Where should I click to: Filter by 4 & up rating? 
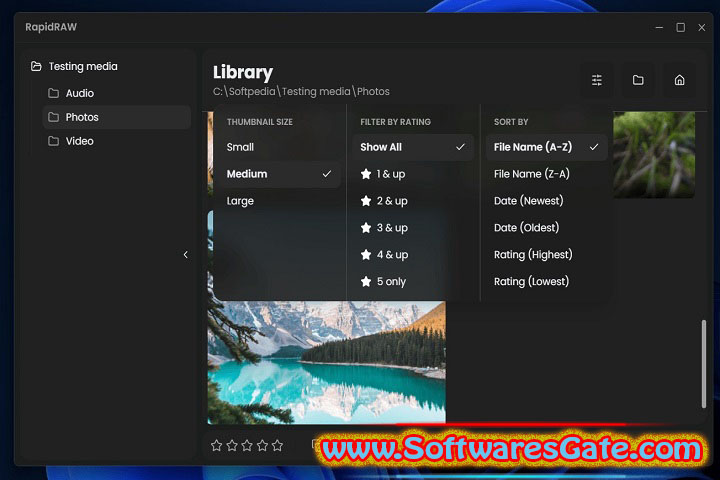tap(413, 254)
